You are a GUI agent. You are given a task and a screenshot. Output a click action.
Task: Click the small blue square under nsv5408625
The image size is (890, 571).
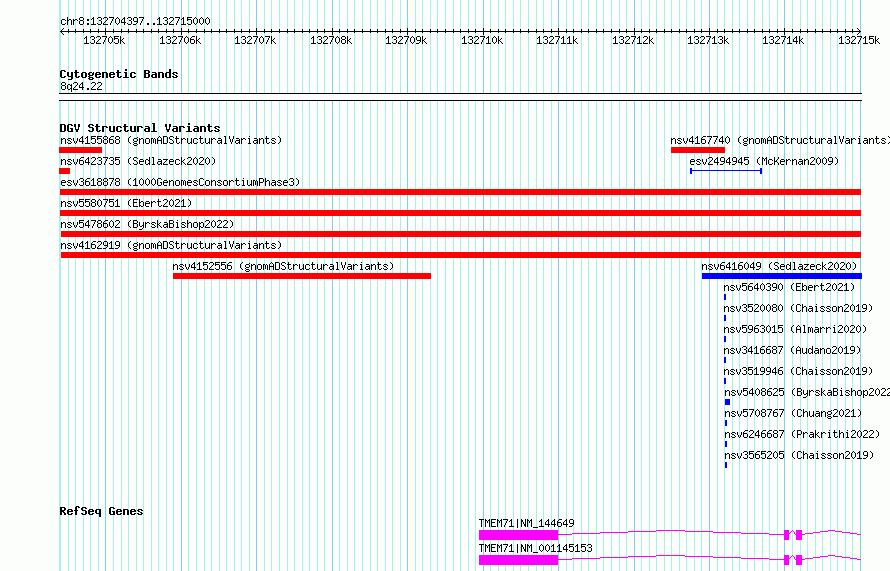pos(728,402)
